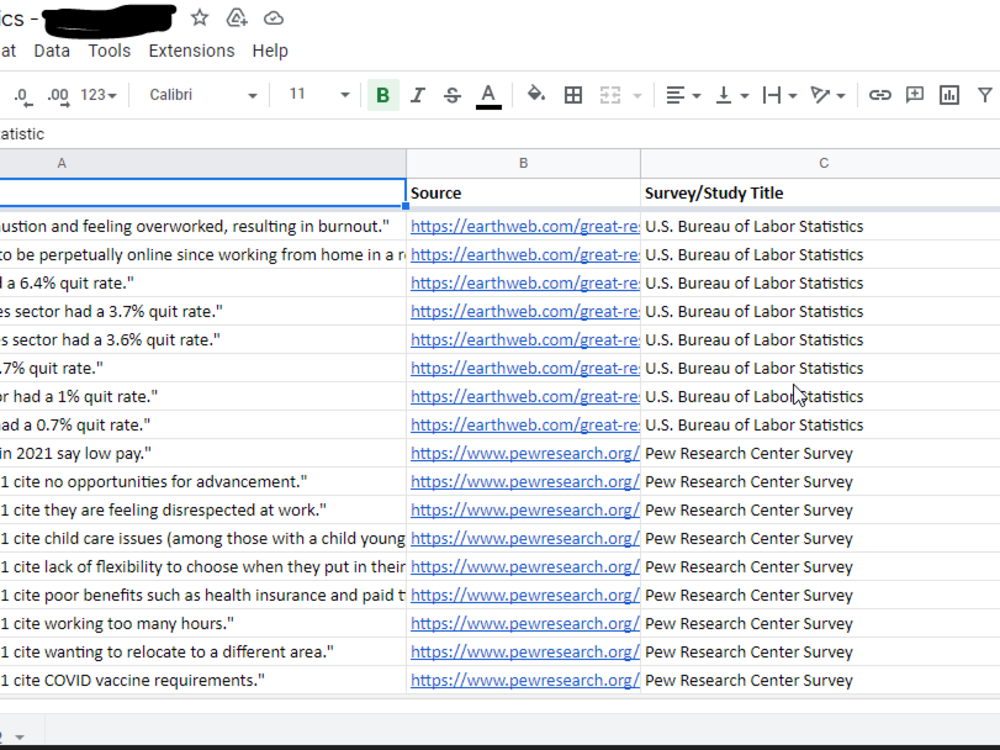Select the Source header cell
This screenshot has height=750, width=1000.
coord(523,193)
